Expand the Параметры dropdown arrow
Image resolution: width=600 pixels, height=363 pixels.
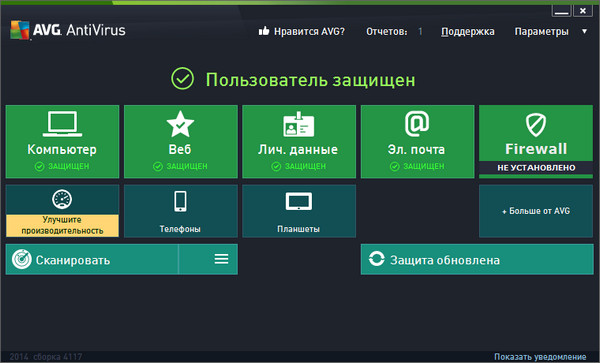coord(584,31)
